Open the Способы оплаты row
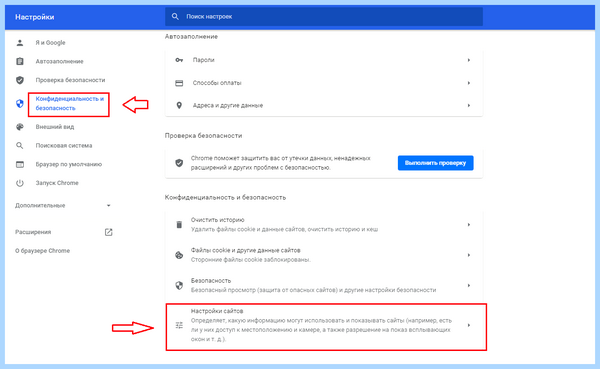600x369 pixels. pyautogui.click(x=324, y=83)
